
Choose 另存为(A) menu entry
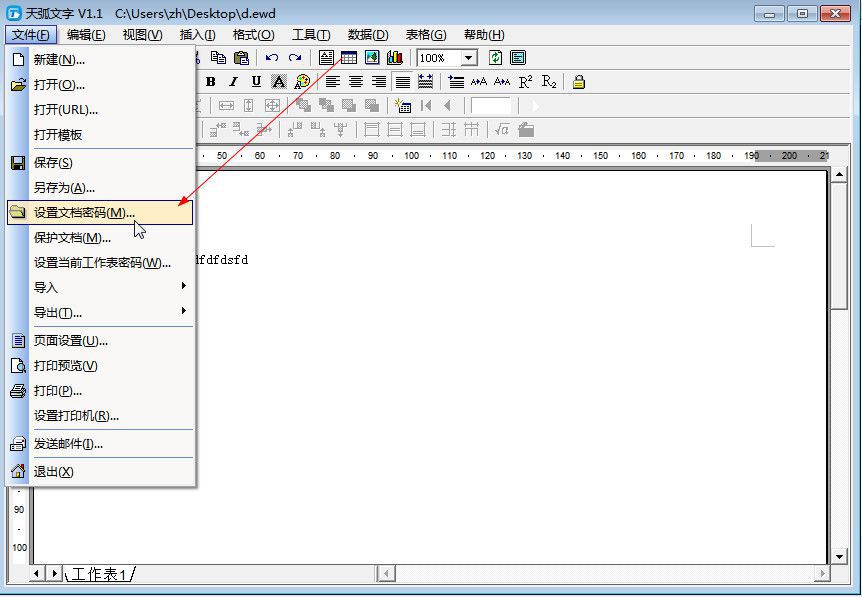[x=100, y=188]
